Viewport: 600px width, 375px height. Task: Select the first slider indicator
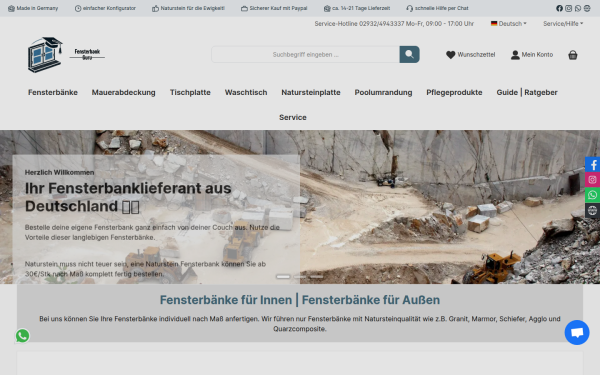(x=283, y=276)
